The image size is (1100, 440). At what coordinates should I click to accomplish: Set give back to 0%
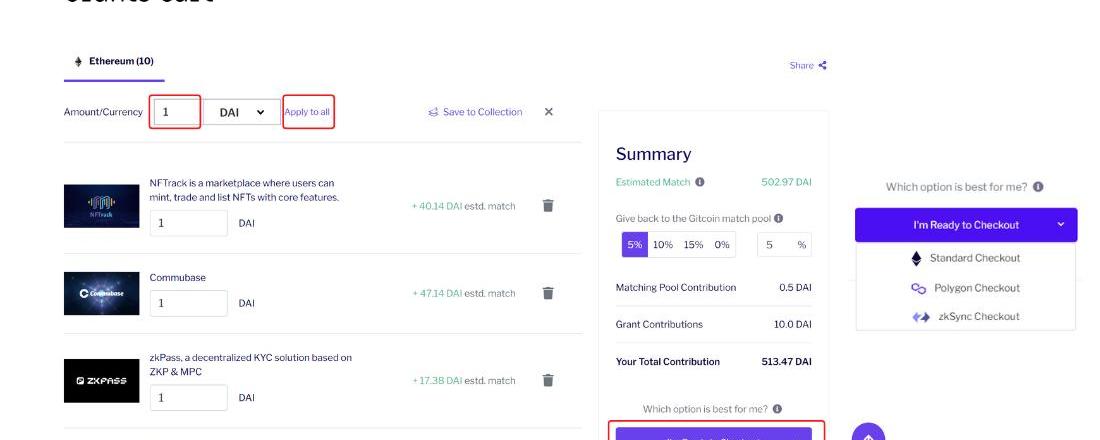[x=722, y=244]
